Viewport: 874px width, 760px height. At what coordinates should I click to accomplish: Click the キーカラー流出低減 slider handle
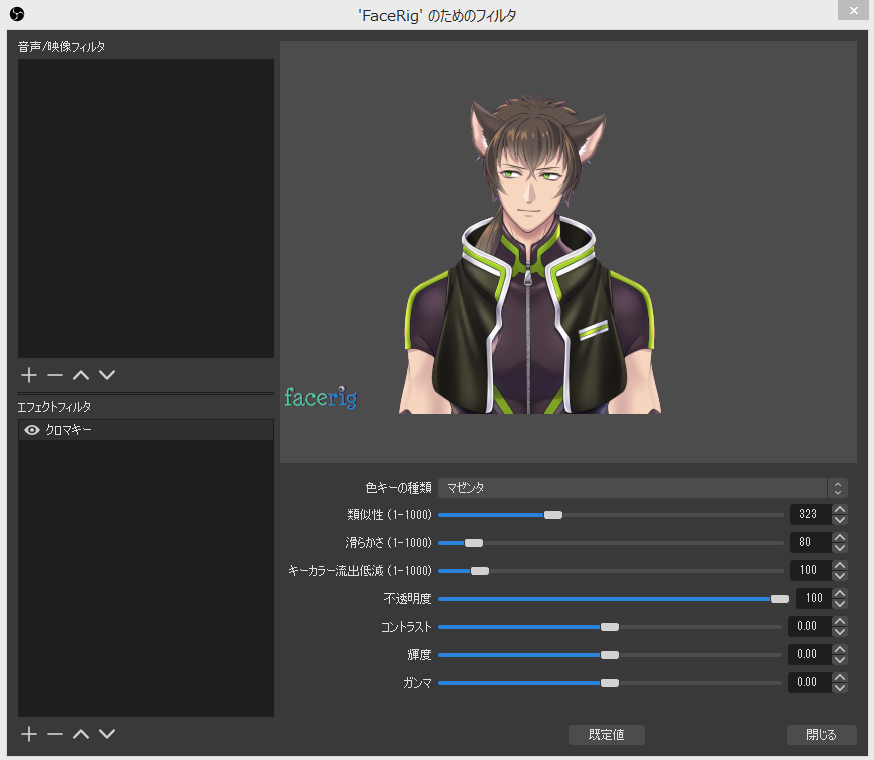point(480,571)
